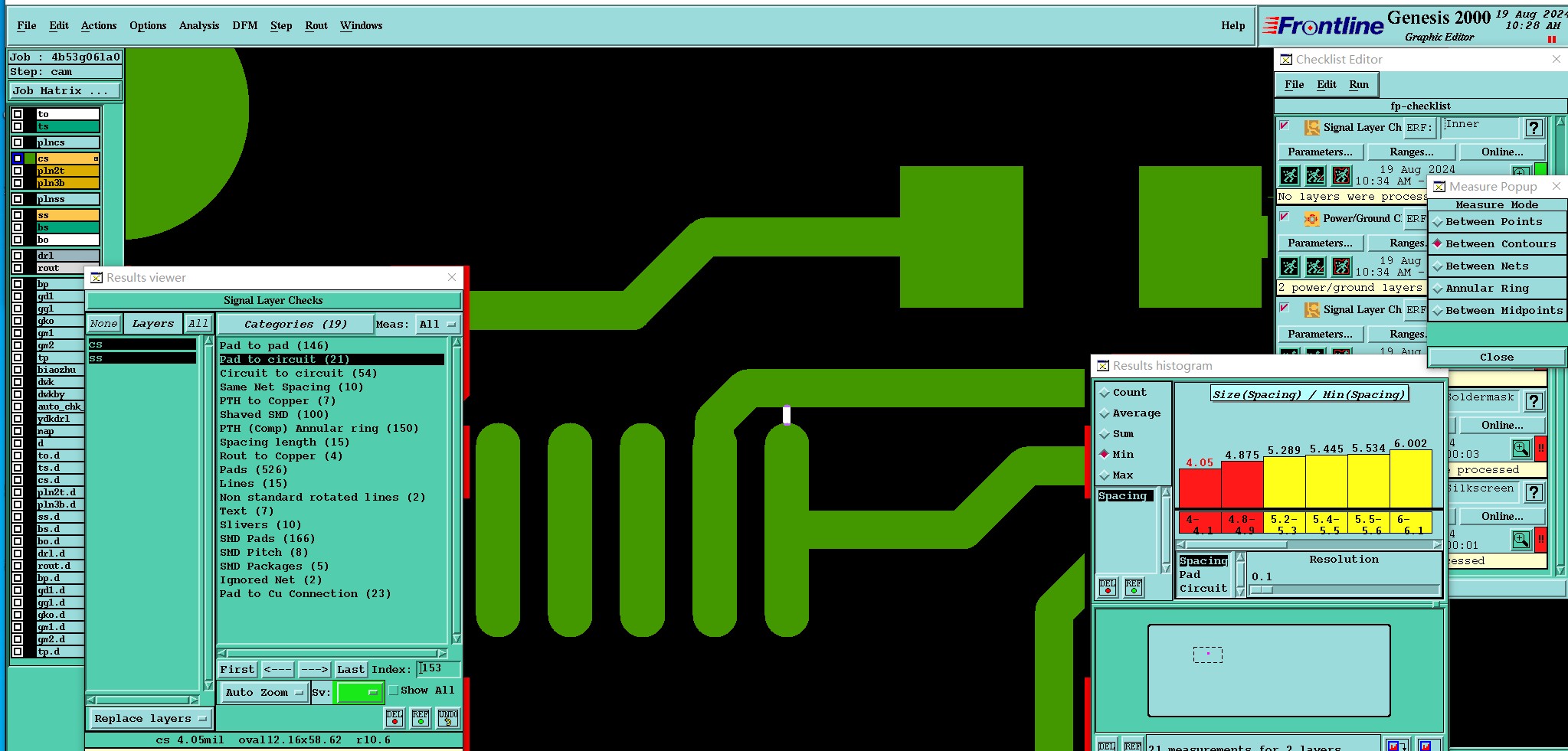
Task: Open the Job Matrix button
Action: click(64, 91)
